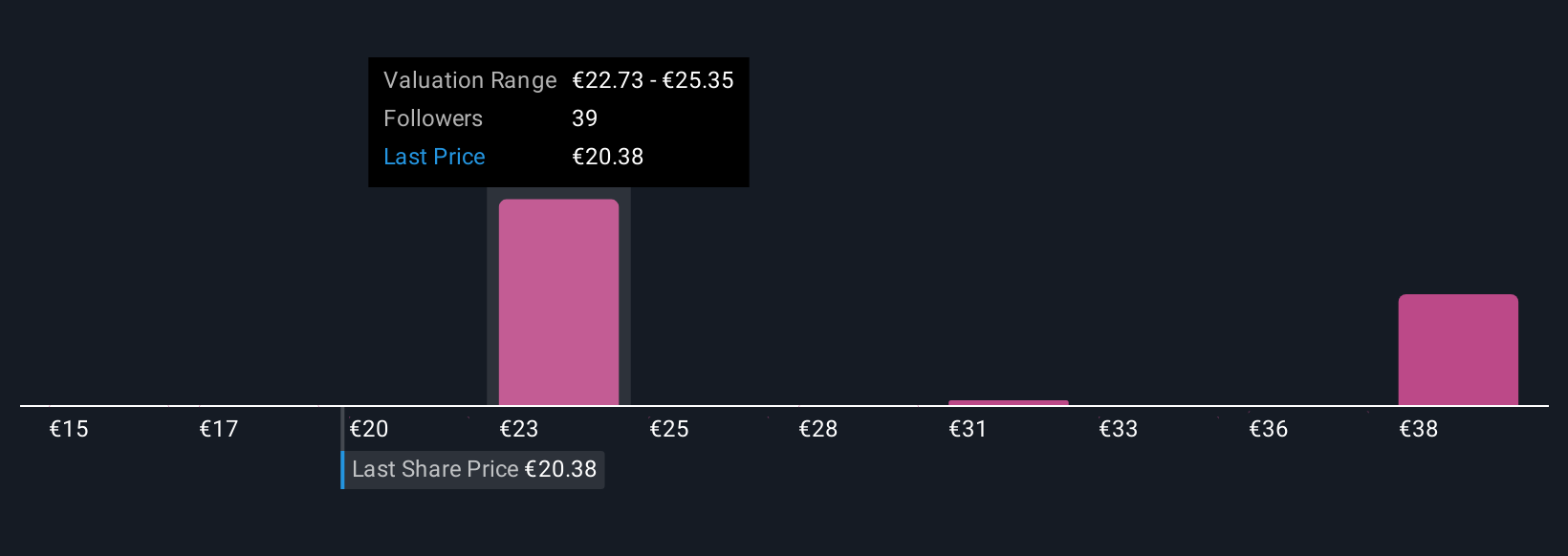
Task: Select the pink bar at €38
Action: 1457,350
